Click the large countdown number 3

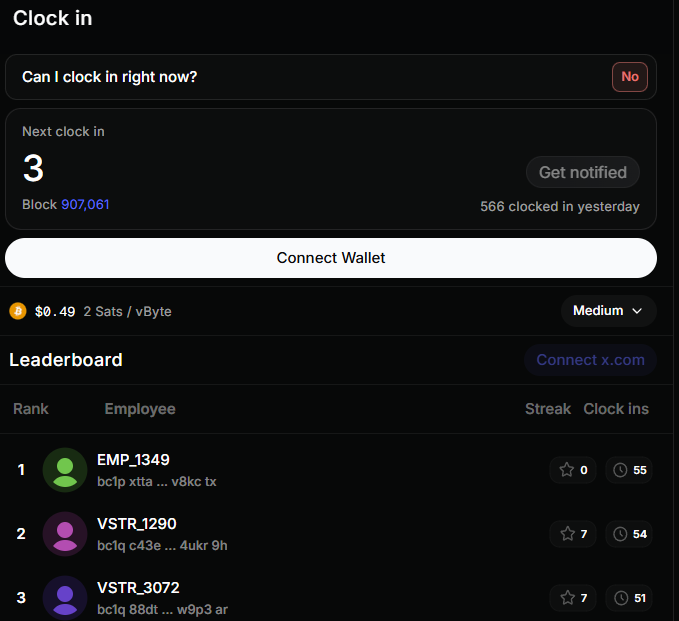point(33,168)
